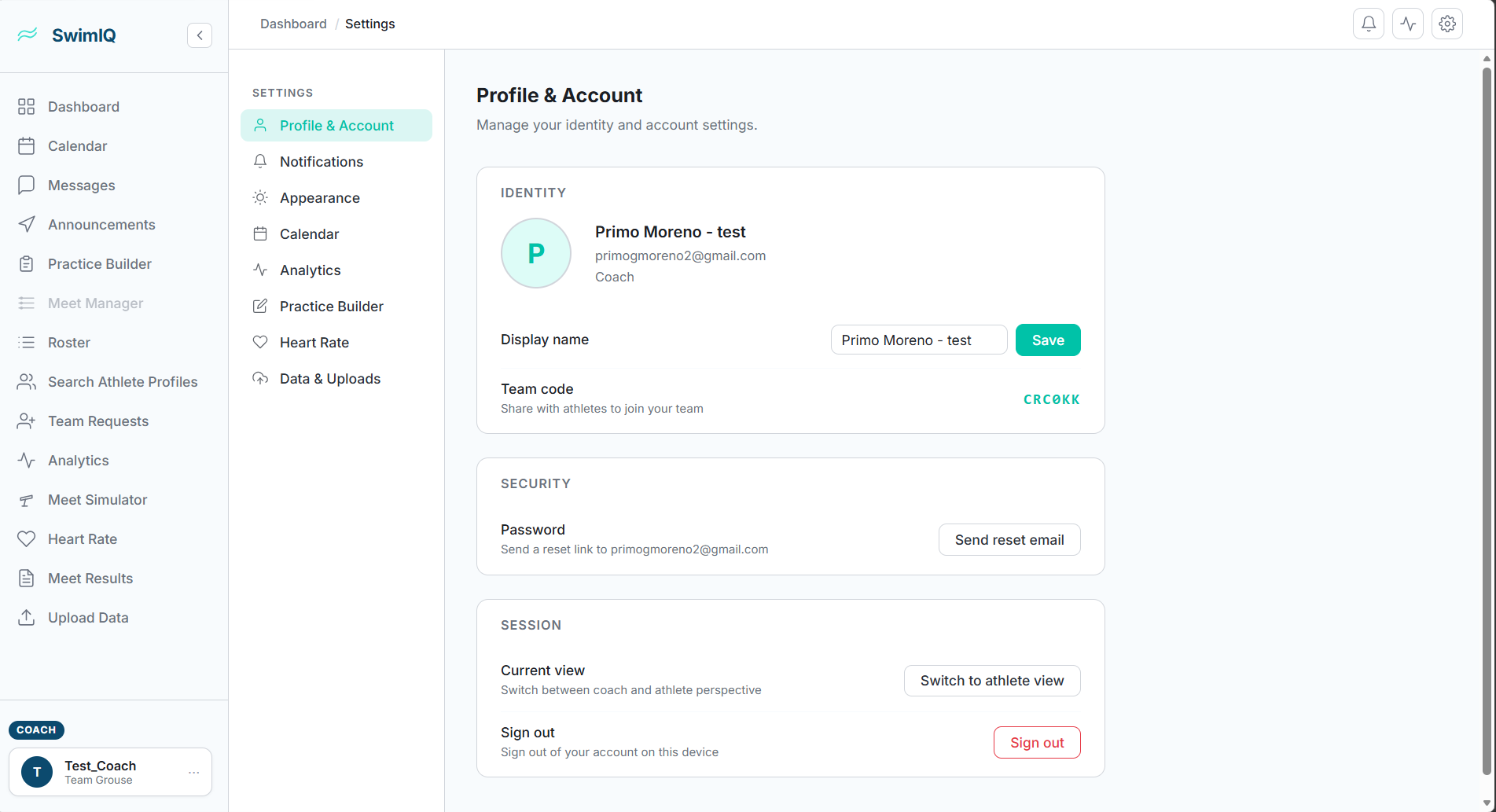Open the Test_Coach options menu
This screenshot has height=812, width=1496.
pyautogui.click(x=193, y=772)
